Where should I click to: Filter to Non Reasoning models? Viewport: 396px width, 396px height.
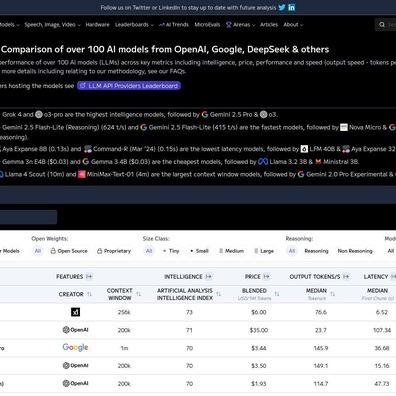(355, 251)
